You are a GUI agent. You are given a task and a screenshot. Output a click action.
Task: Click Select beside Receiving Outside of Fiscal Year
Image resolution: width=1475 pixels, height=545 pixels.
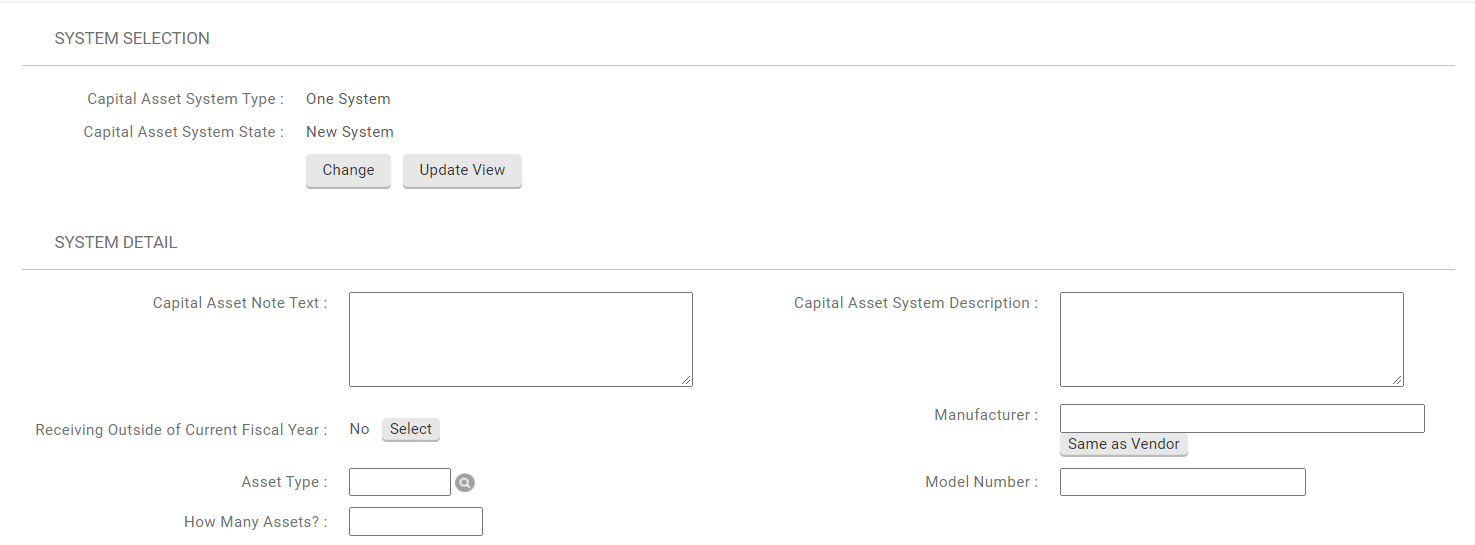[411, 430]
